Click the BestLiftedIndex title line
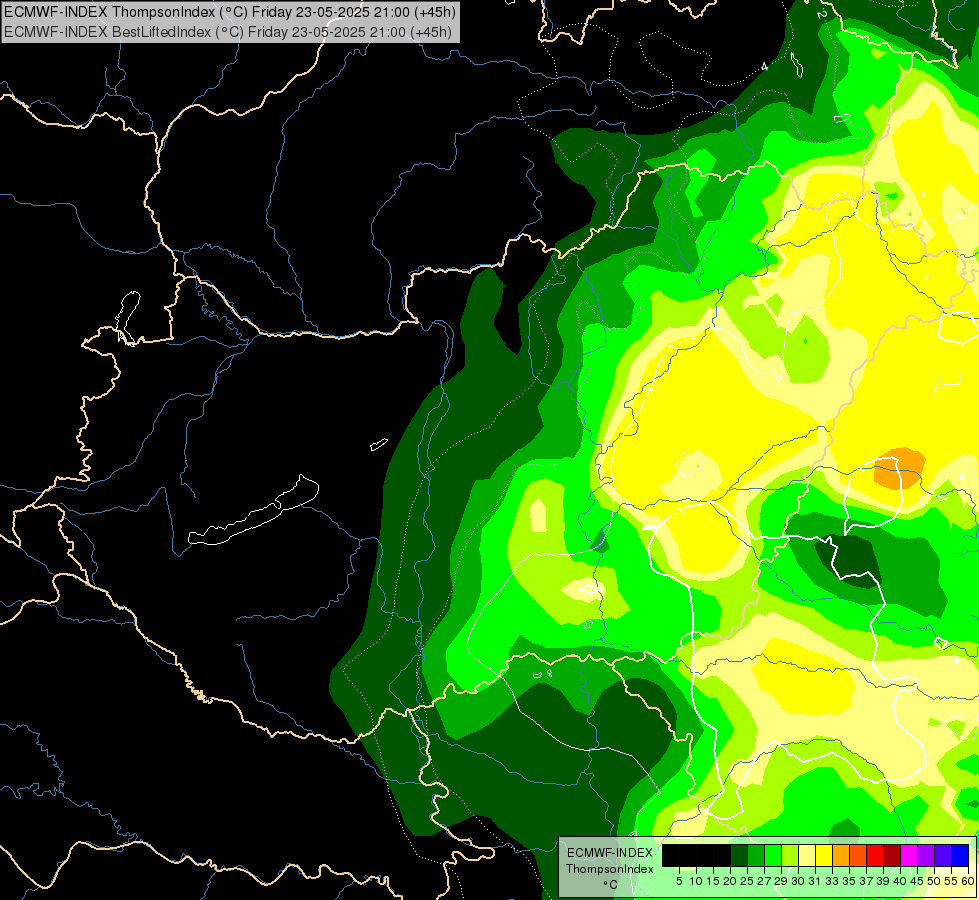The height and width of the screenshot is (900, 979). [x=228, y=32]
